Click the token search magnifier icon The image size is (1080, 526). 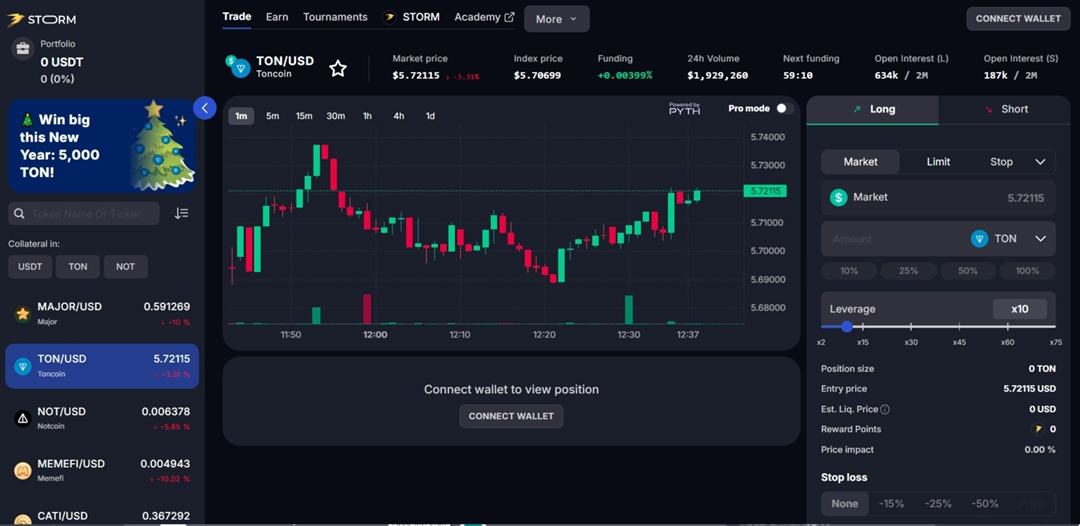[19, 213]
